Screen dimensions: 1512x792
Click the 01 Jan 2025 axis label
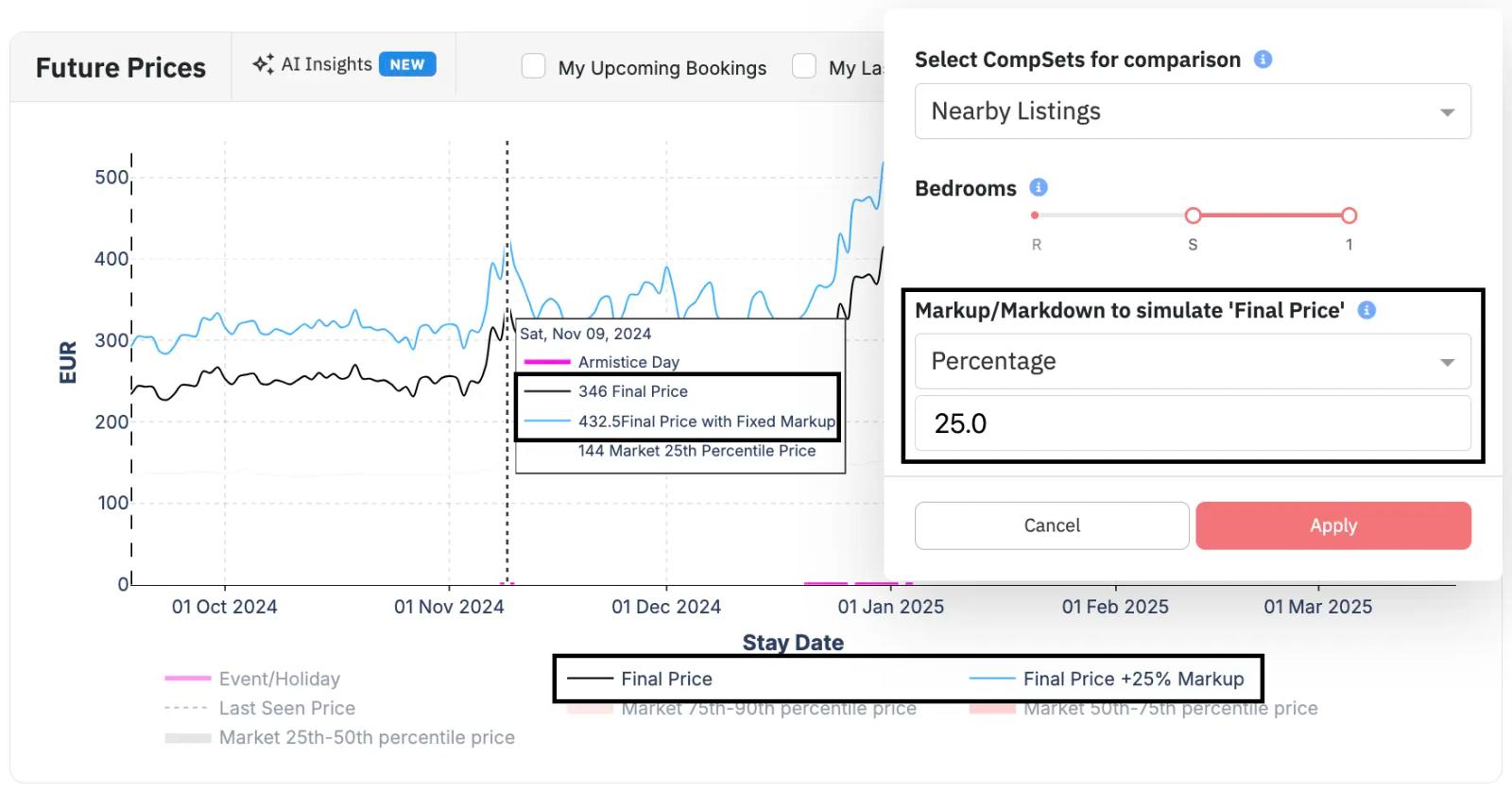pyautogui.click(x=891, y=607)
